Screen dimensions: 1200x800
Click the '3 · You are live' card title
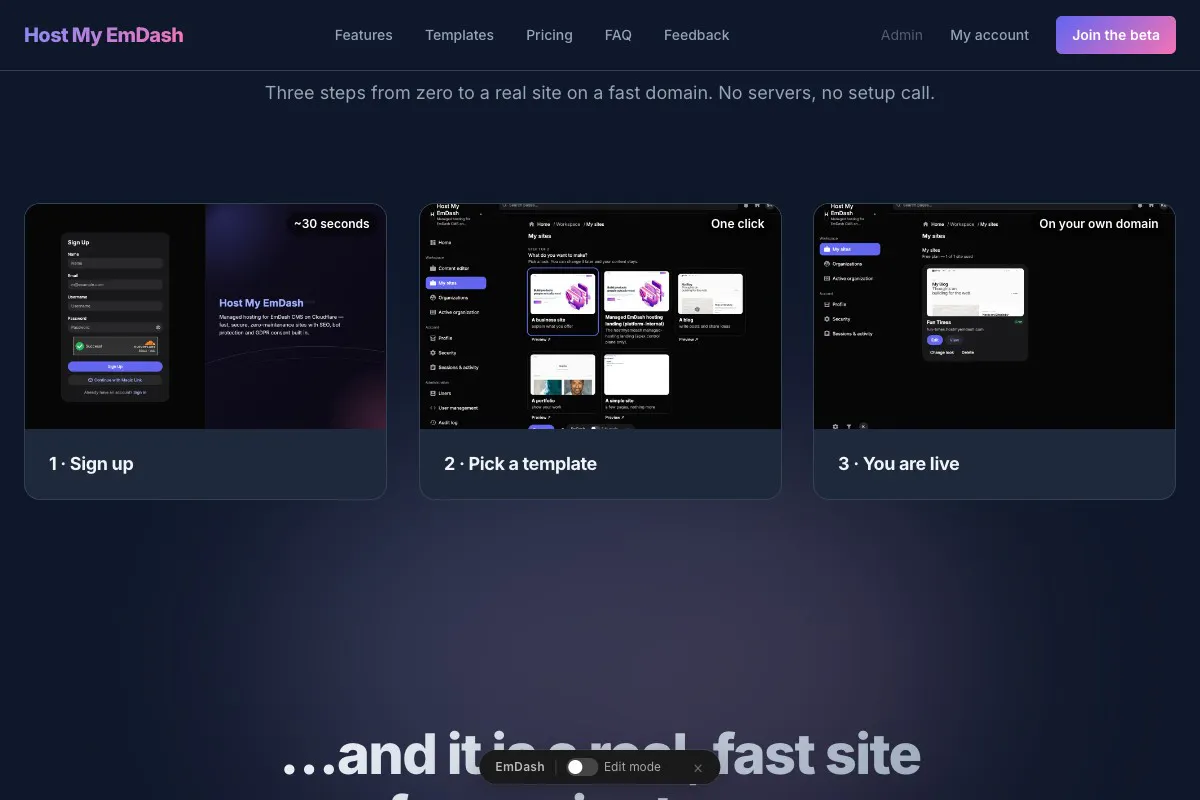click(x=898, y=464)
